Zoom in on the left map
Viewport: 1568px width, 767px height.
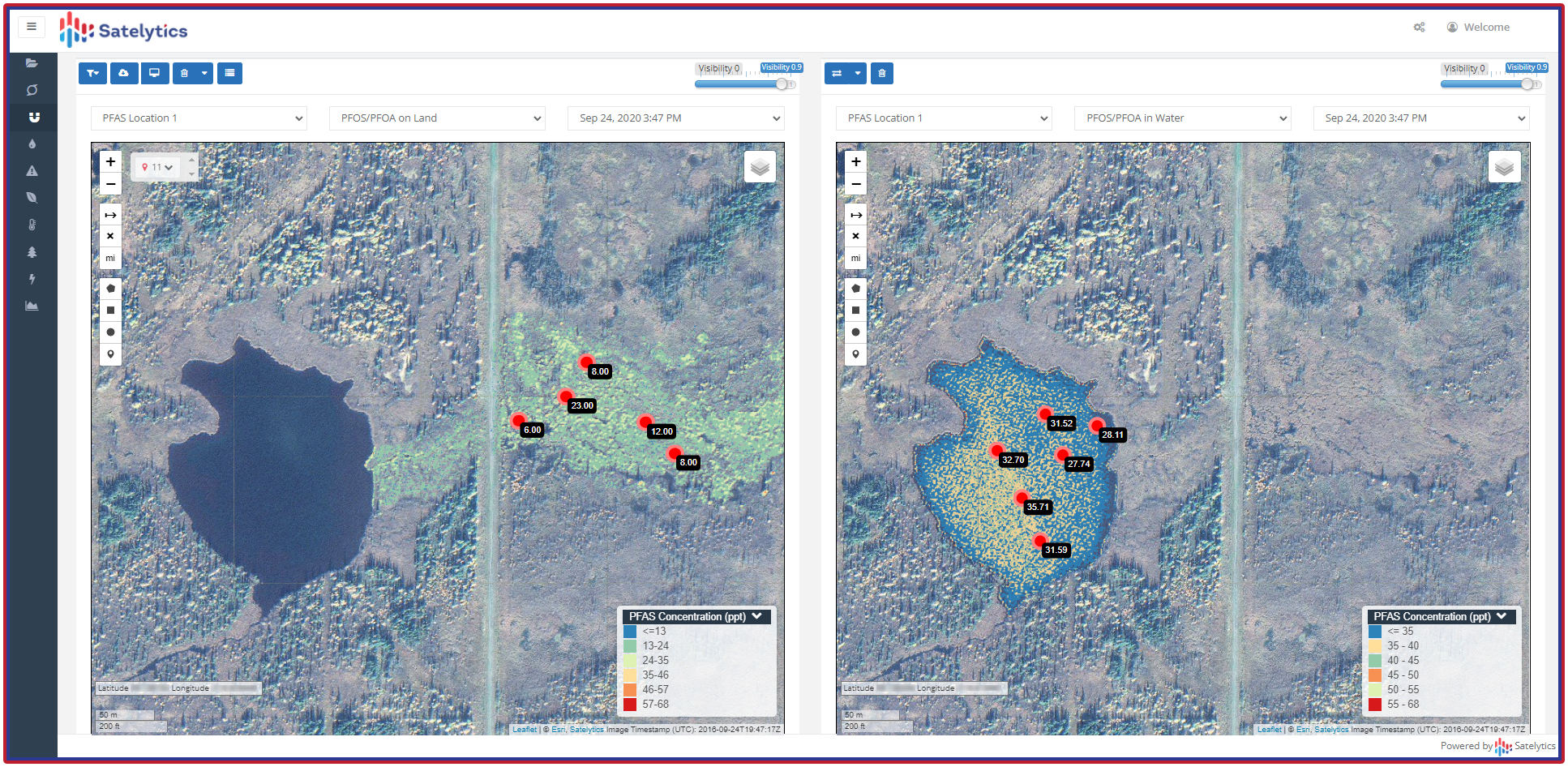point(111,162)
